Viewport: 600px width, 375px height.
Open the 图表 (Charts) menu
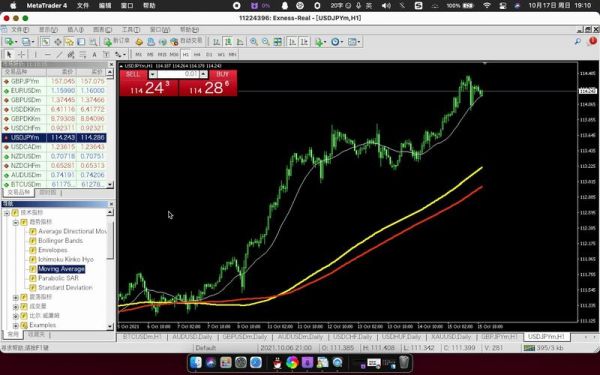click(x=103, y=29)
